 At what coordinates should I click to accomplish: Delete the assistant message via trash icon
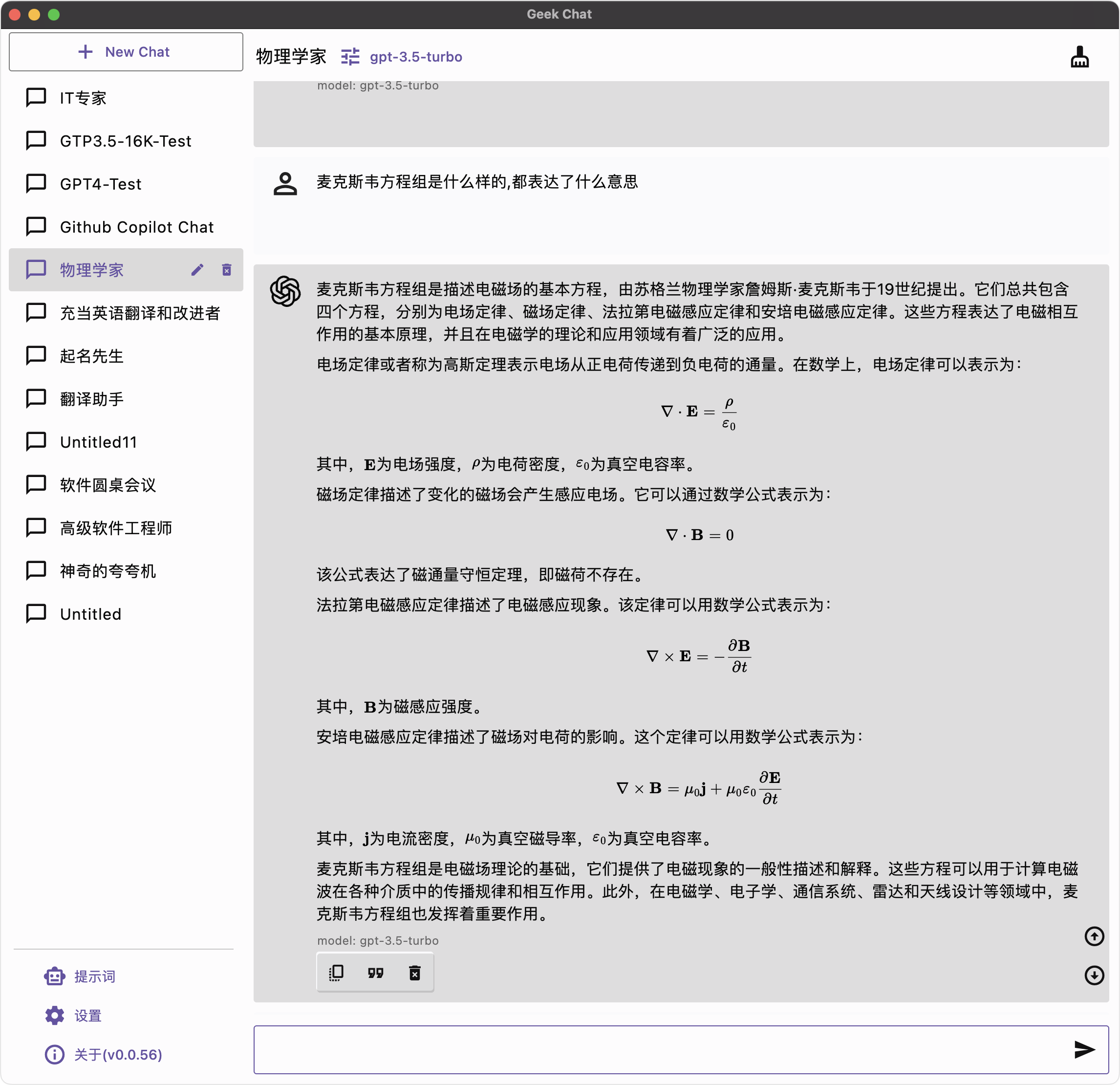(x=415, y=973)
